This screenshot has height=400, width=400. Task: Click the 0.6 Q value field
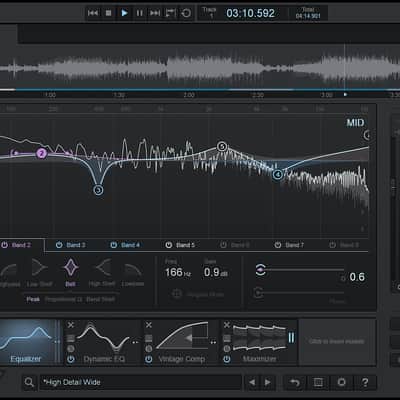point(357,277)
